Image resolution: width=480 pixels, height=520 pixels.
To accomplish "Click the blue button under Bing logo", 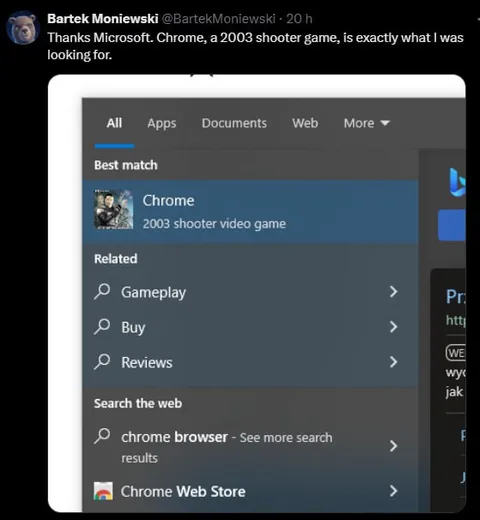I will (x=452, y=225).
